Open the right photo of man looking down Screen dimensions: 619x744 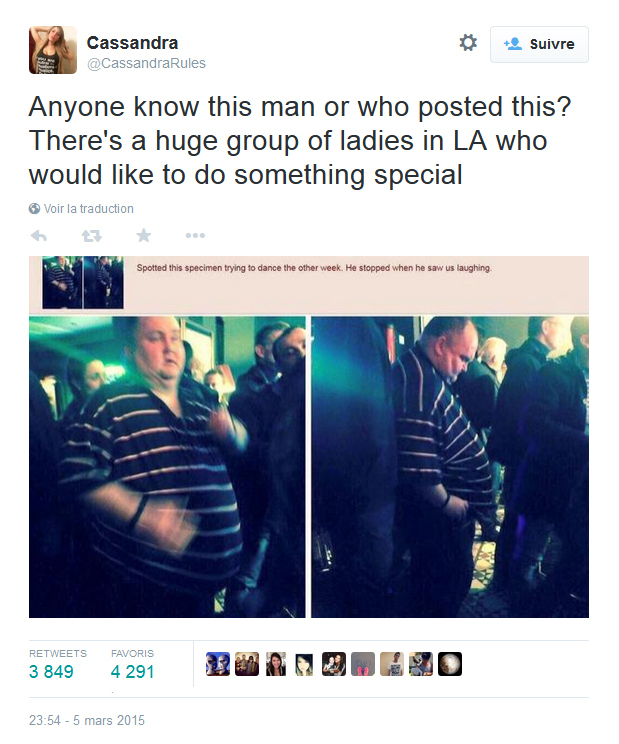click(450, 467)
